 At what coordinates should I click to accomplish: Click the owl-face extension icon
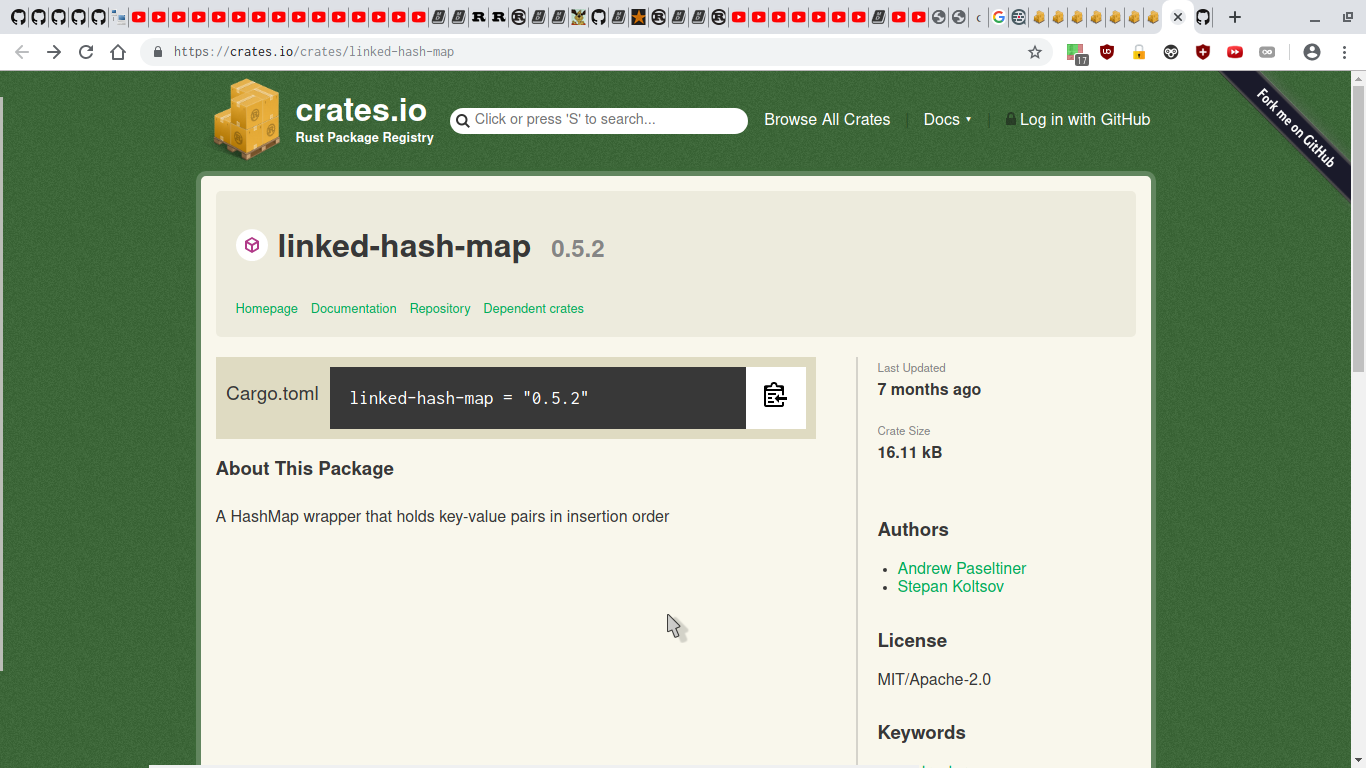click(1171, 52)
